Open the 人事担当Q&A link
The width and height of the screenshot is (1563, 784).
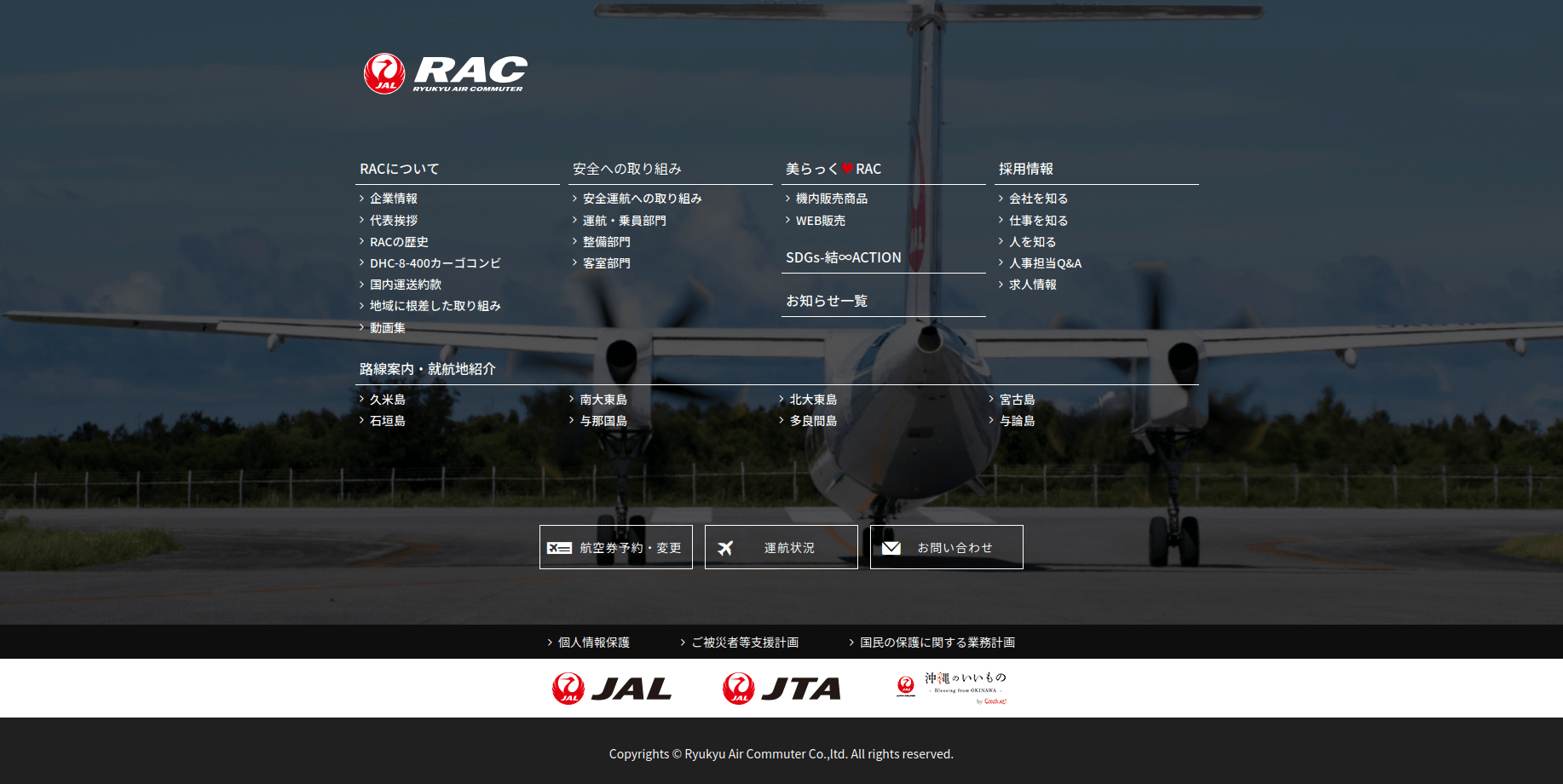(1045, 263)
